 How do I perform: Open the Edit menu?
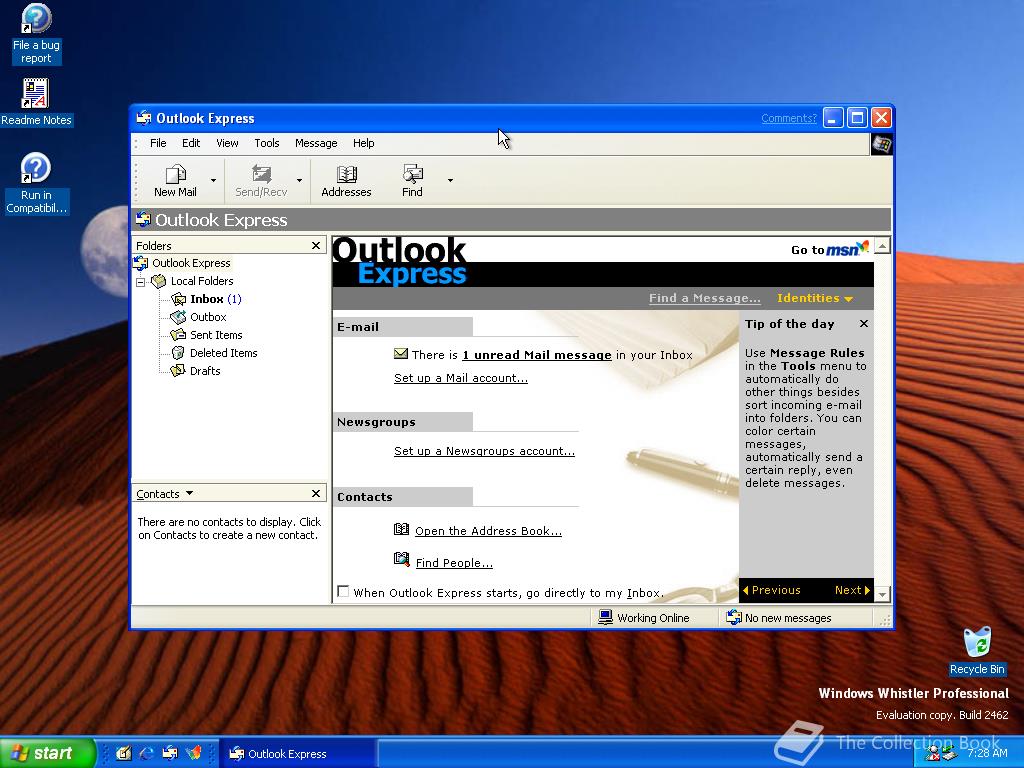tap(191, 143)
